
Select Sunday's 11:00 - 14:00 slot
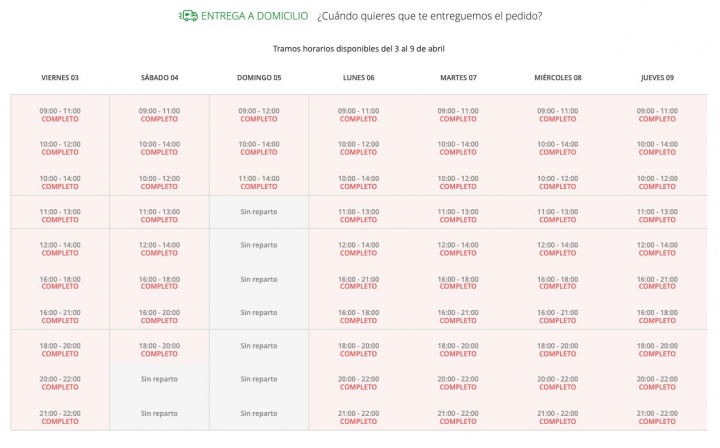pos(259,182)
